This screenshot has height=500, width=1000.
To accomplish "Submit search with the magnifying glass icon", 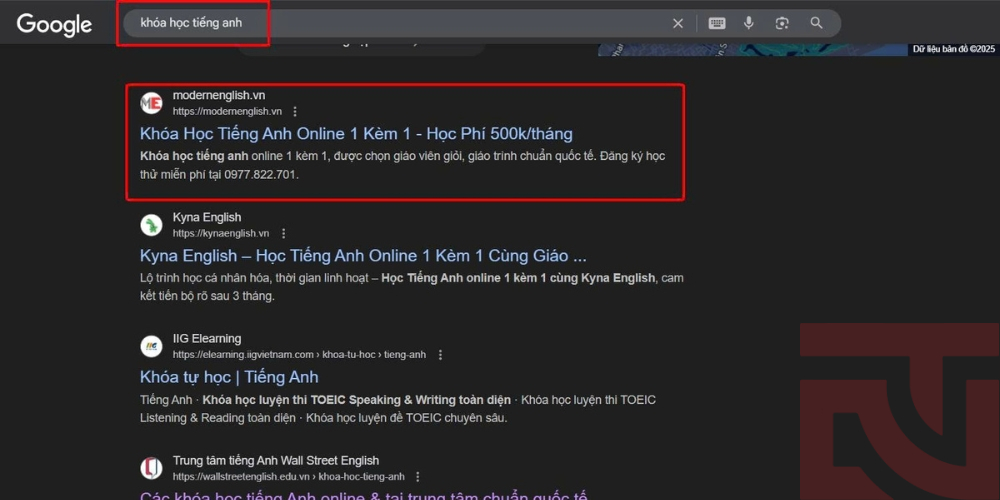I will (x=816, y=23).
